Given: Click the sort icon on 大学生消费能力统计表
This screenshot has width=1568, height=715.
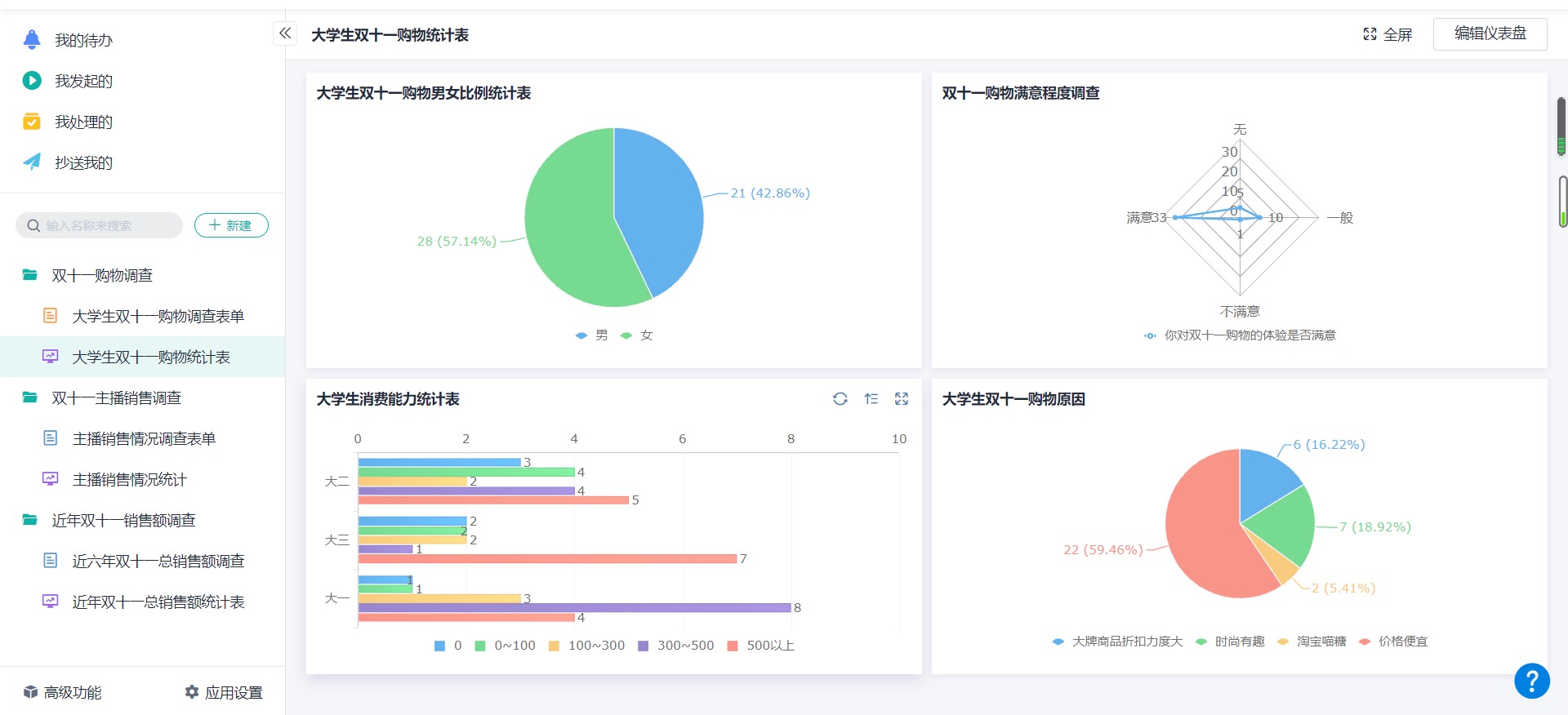Looking at the screenshot, I should pos(871,399).
